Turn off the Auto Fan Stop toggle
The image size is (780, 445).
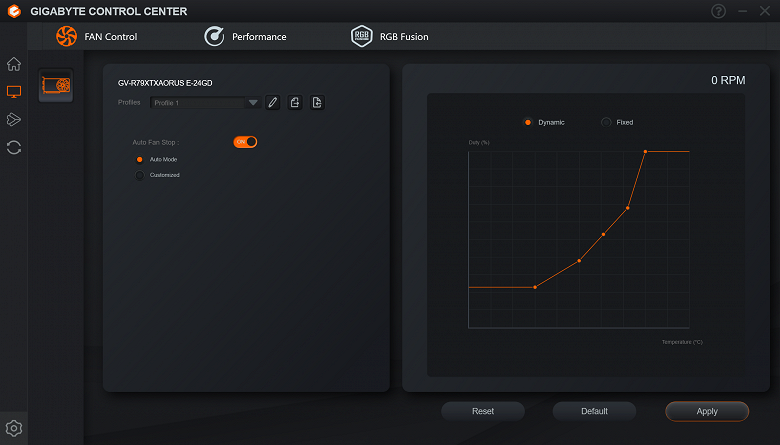pyautogui.click(x=245, y=142)
